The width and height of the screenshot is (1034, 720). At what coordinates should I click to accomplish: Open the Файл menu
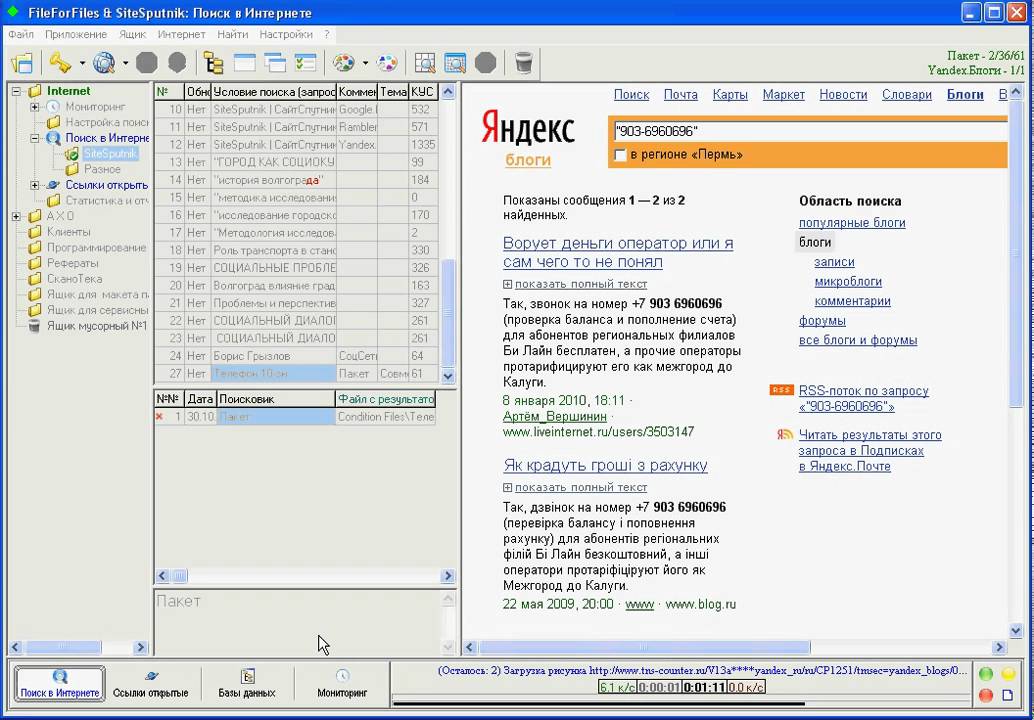(21, 34)
